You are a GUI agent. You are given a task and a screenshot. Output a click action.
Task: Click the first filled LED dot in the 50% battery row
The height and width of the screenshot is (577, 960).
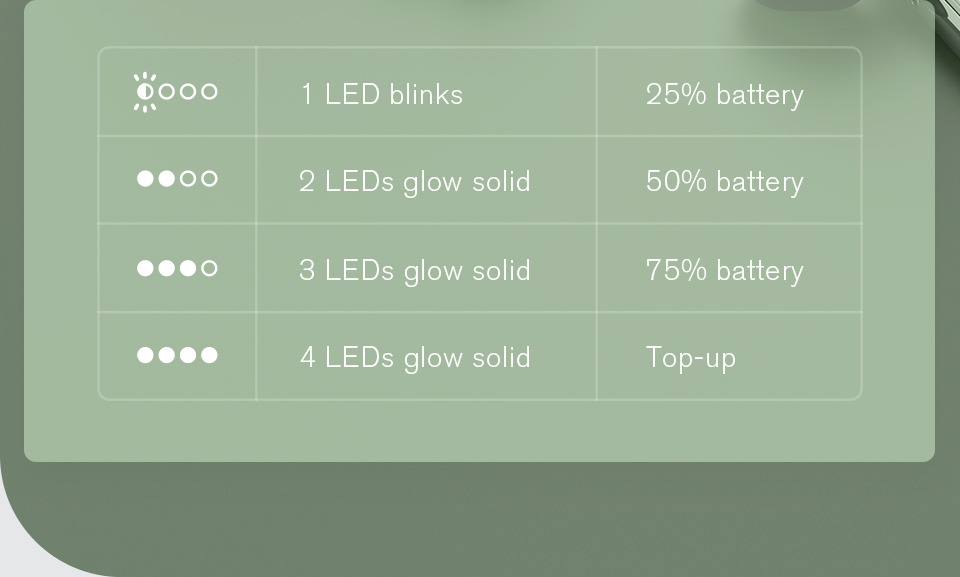click(x=145, y=178)
